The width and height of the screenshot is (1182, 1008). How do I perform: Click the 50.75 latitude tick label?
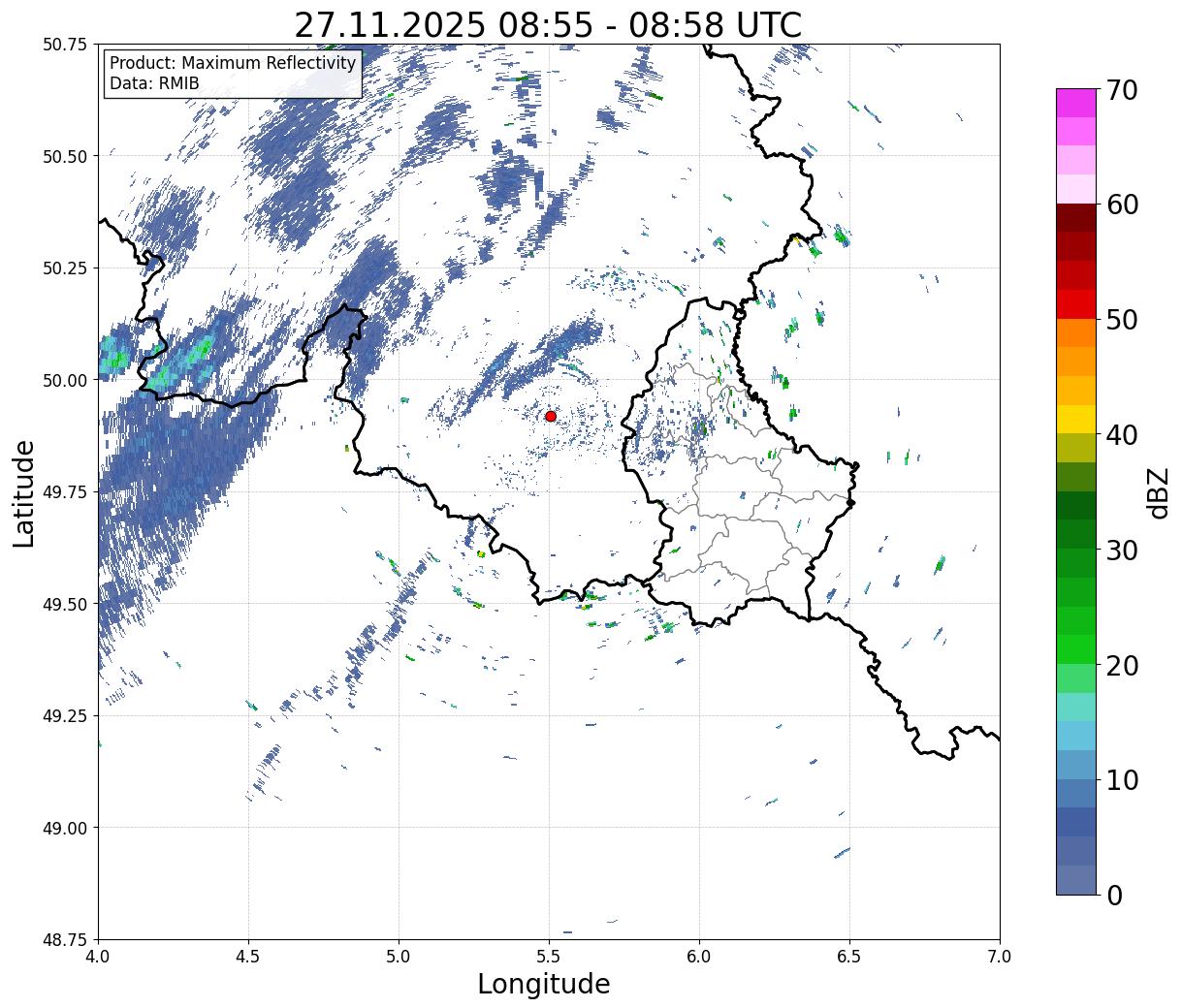(x=66, y=45)
